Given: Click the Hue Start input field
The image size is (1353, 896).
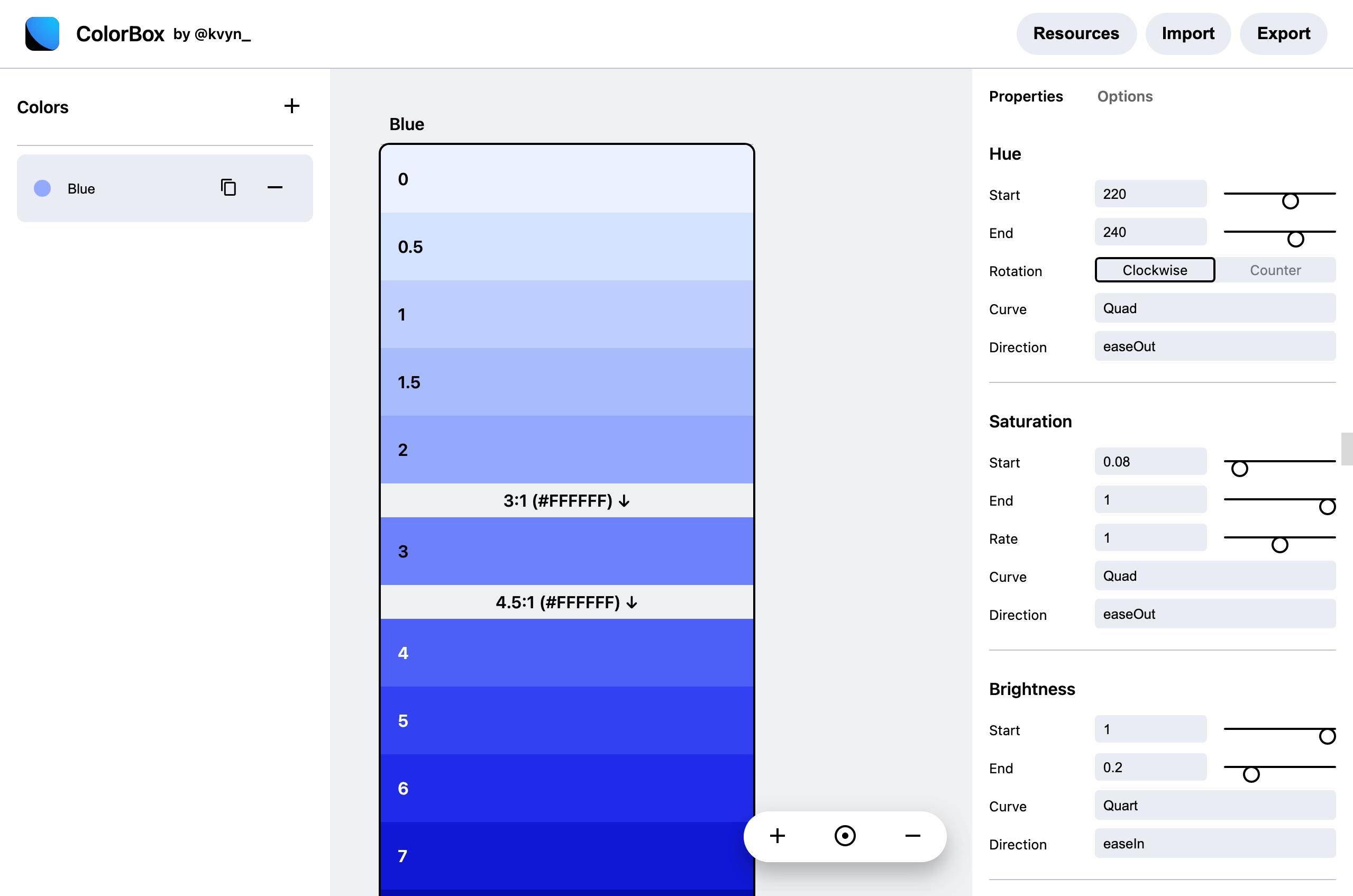Looking at the screenshot, I should tap(1149, 194).
